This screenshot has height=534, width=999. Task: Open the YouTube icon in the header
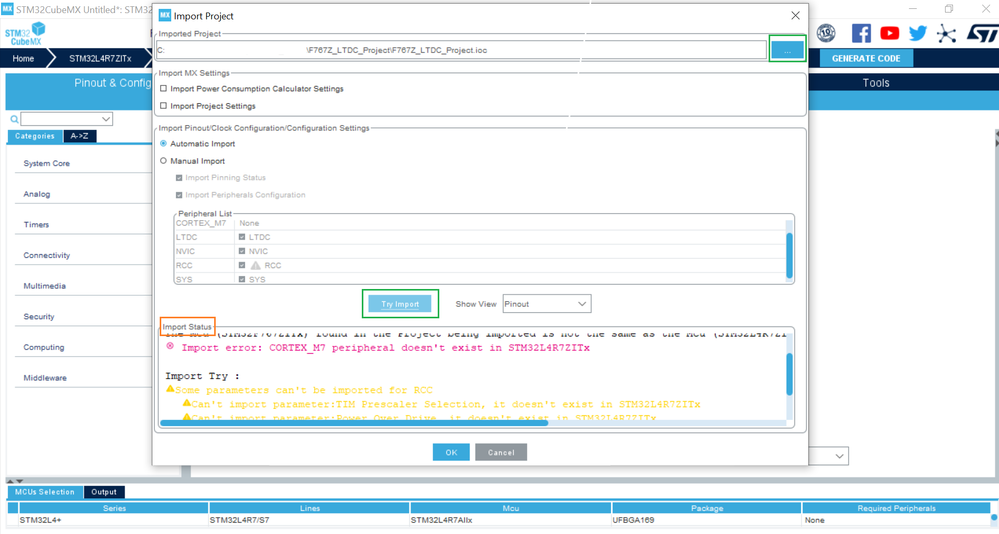[x=889, y=33]
